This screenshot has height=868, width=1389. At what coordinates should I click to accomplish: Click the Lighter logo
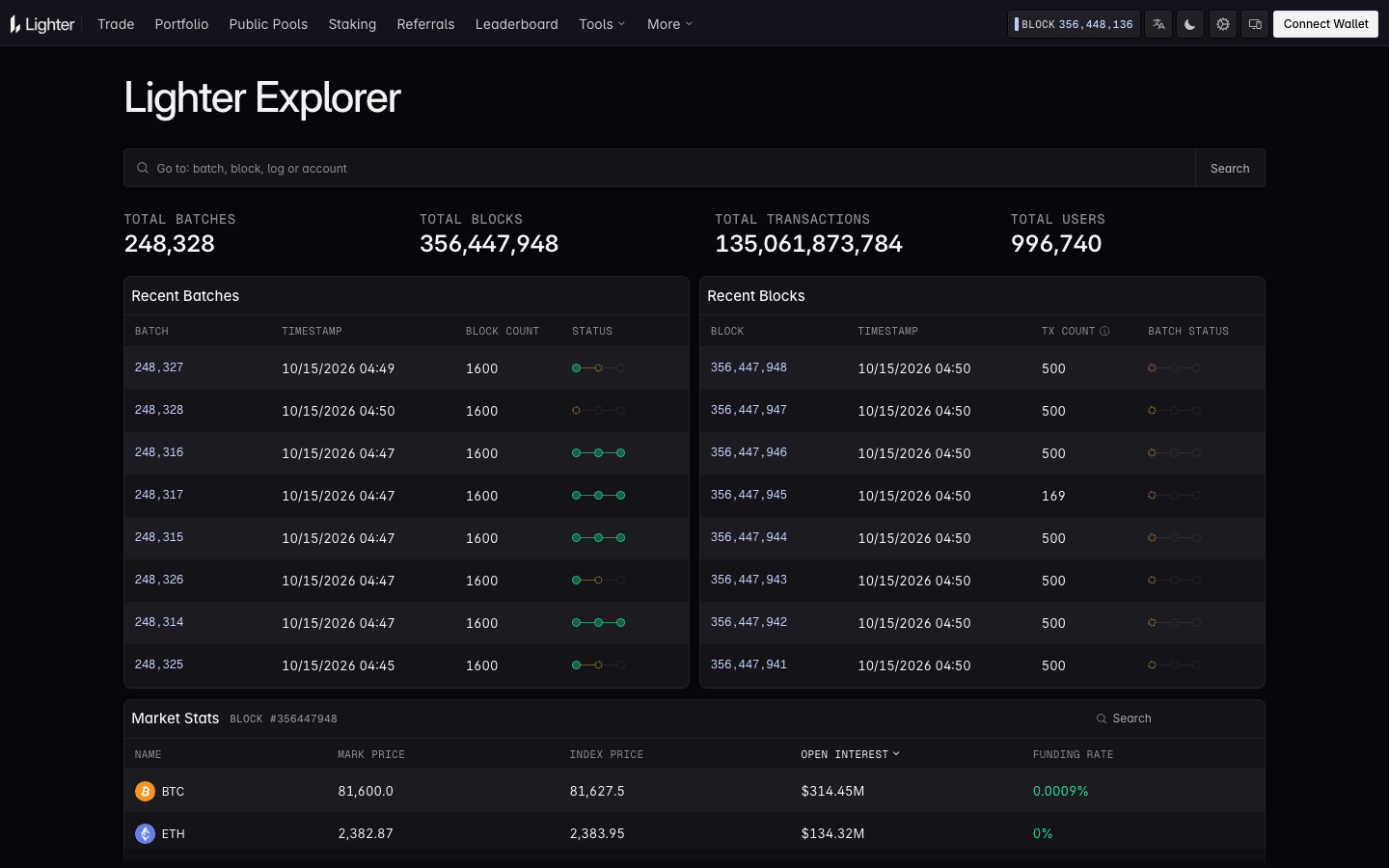[x=42, y=24]
